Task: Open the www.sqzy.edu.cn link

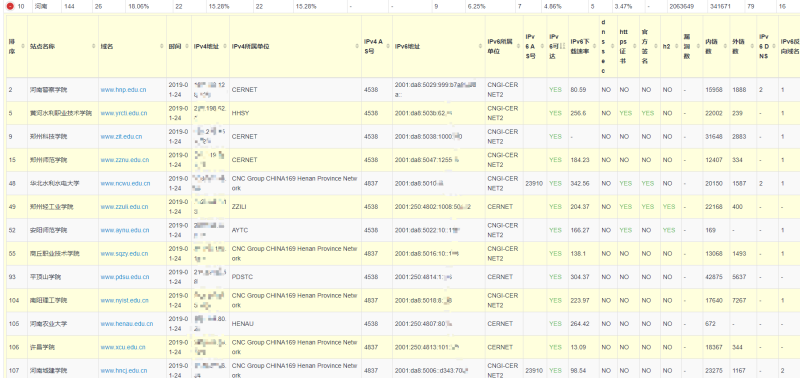Action: pos(124,254)
